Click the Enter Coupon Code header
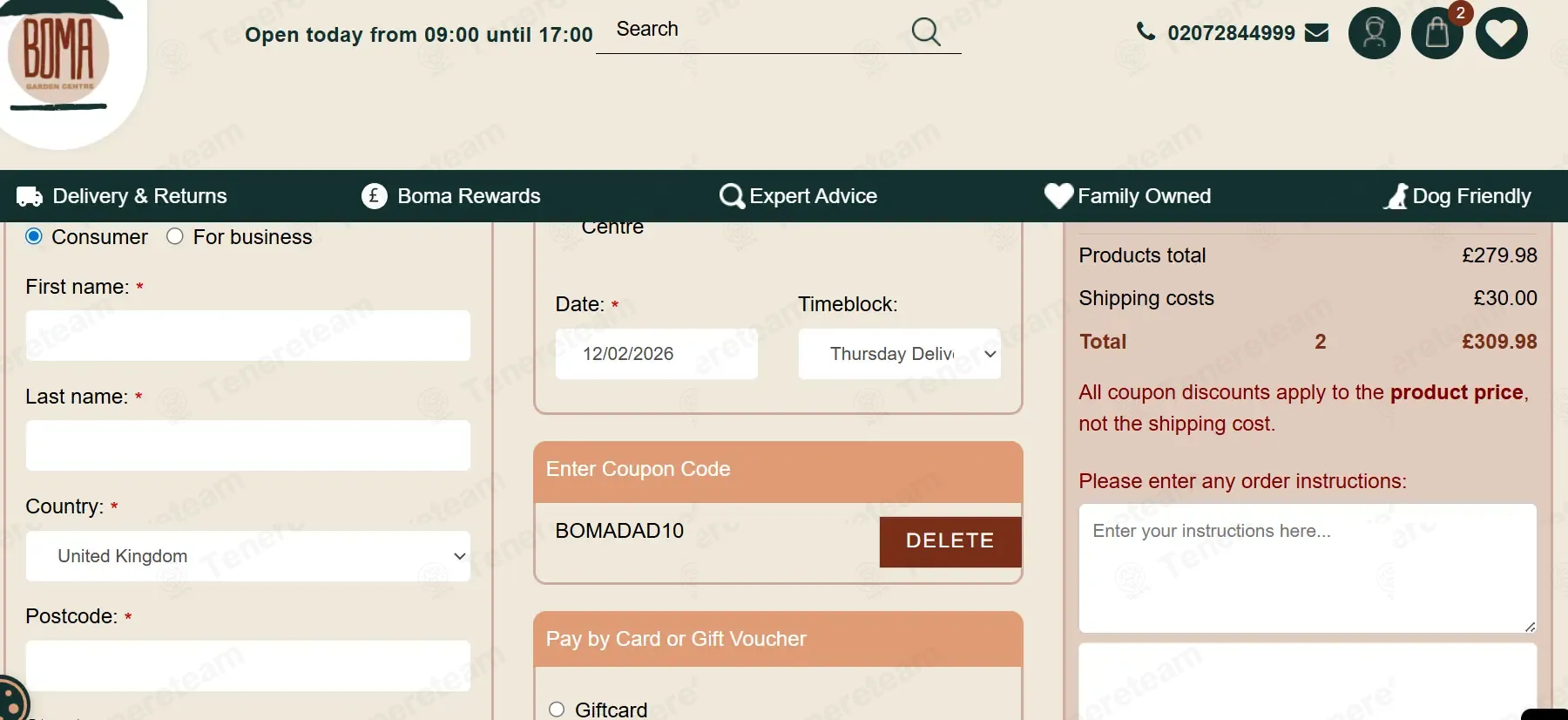The image size is (1568, 720). 778,472
